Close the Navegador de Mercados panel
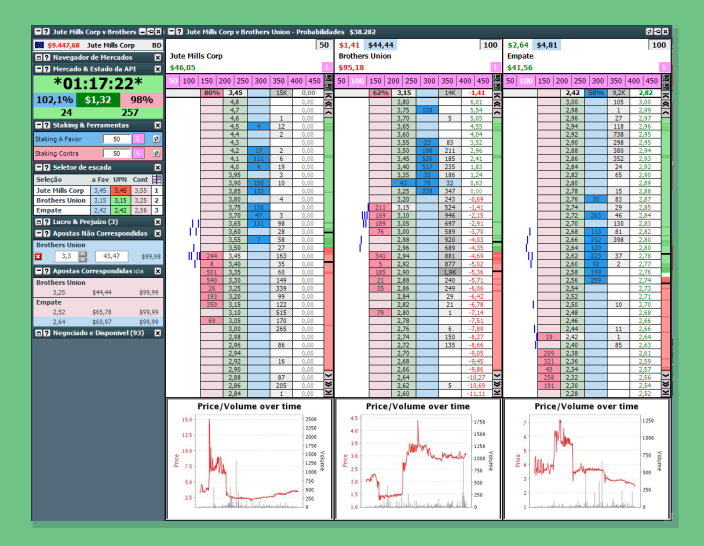The image size is (704, 546). pos(158,57)
